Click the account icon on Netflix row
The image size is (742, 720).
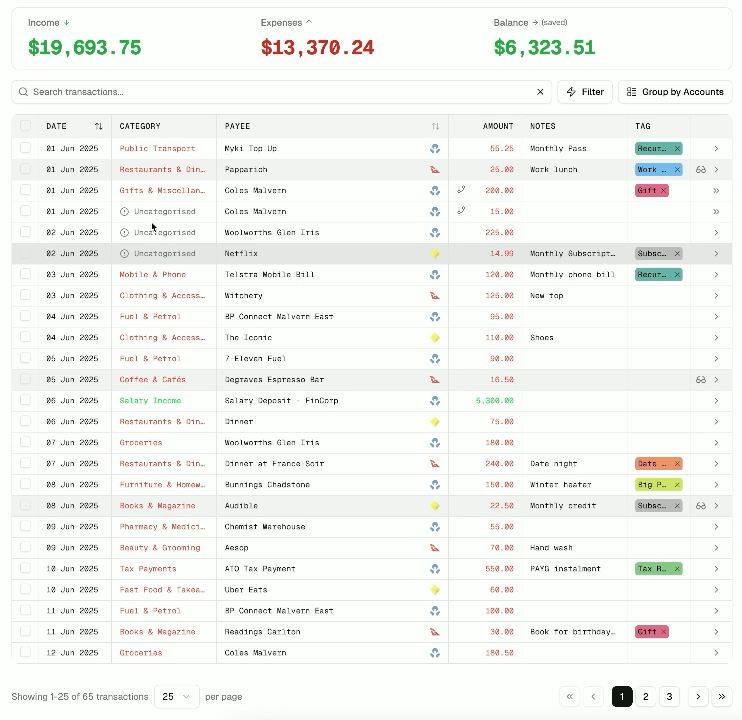pyautogui.click(x=435, y=254)
